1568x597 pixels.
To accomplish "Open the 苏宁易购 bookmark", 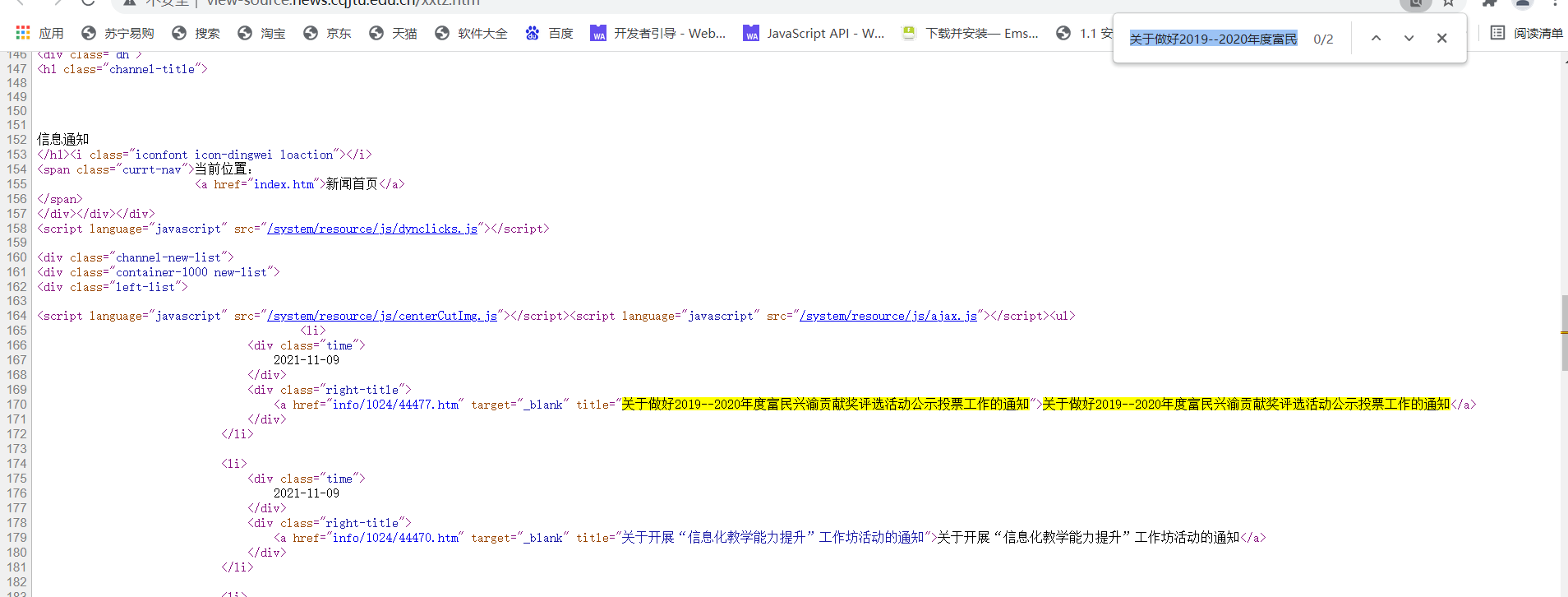I will [x=118, y=33].
